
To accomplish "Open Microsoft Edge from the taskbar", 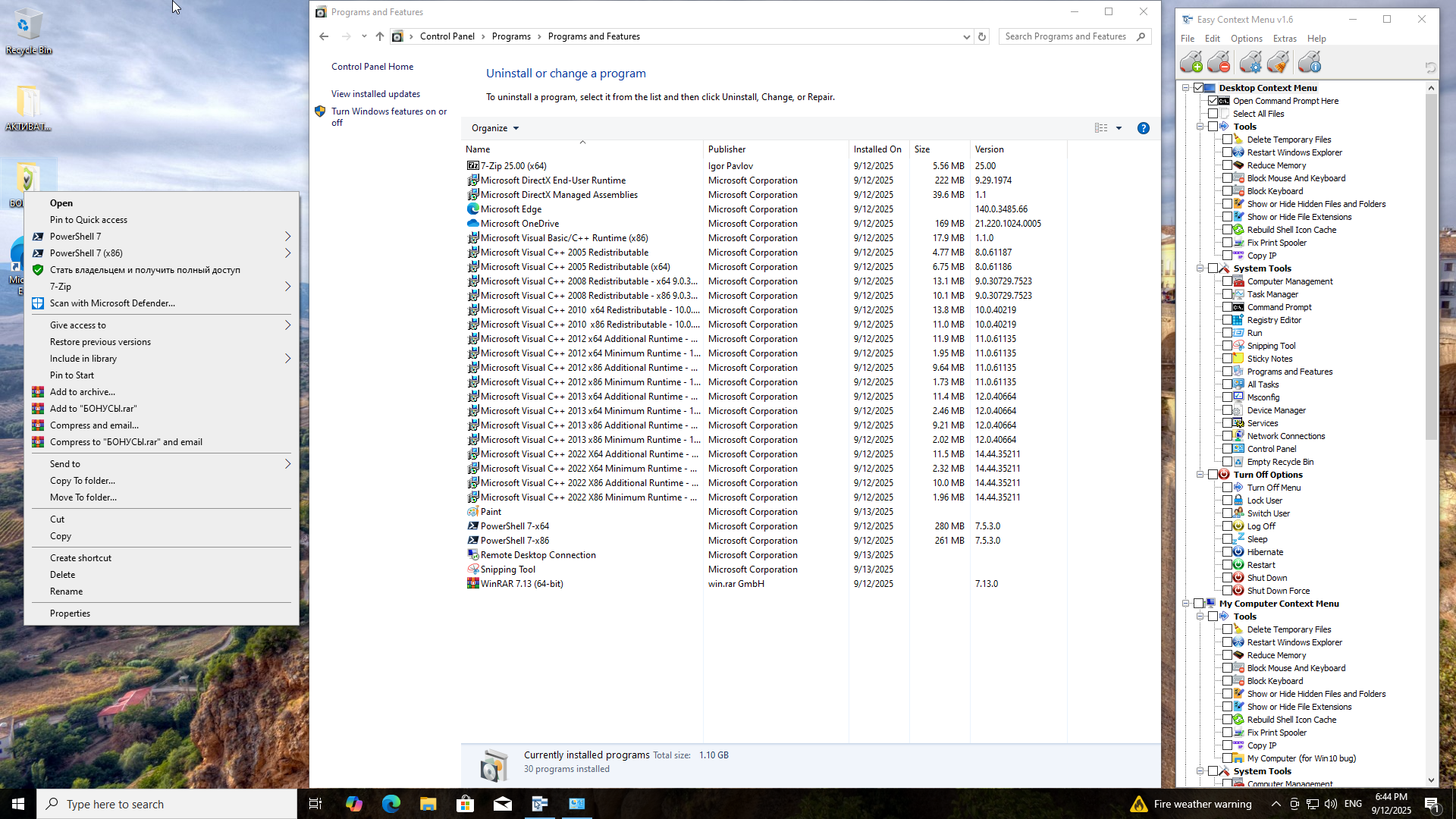I will (x=391, y=804).
